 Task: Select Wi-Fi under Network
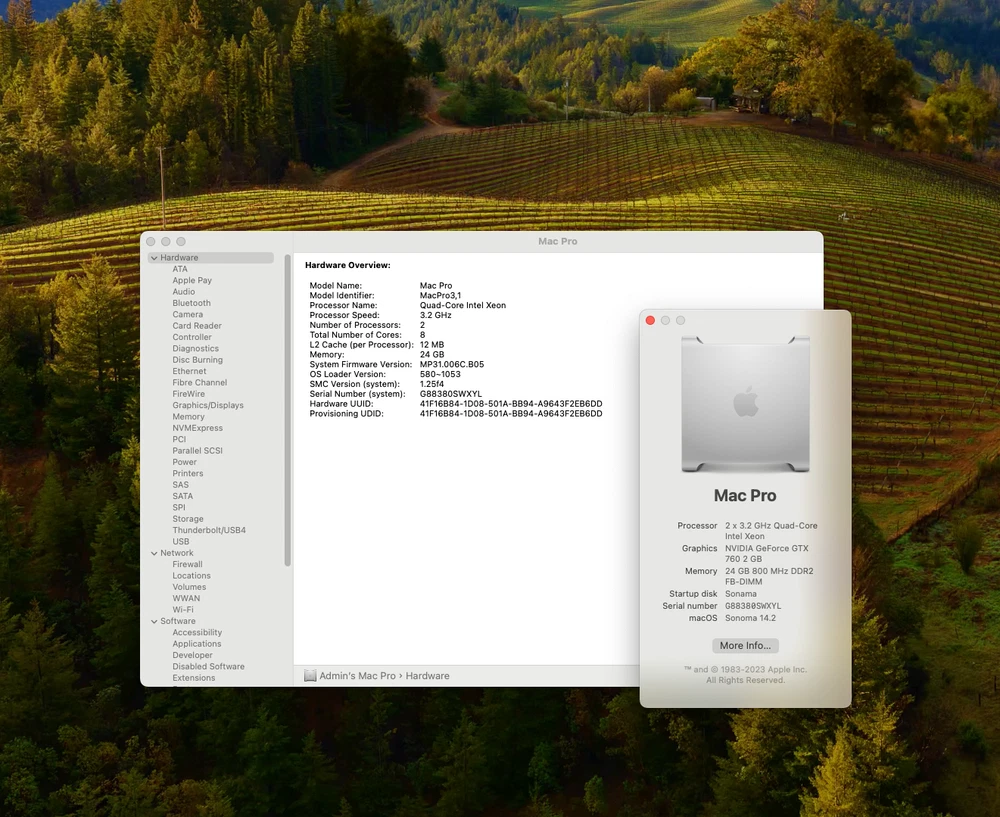coord(183,610)
